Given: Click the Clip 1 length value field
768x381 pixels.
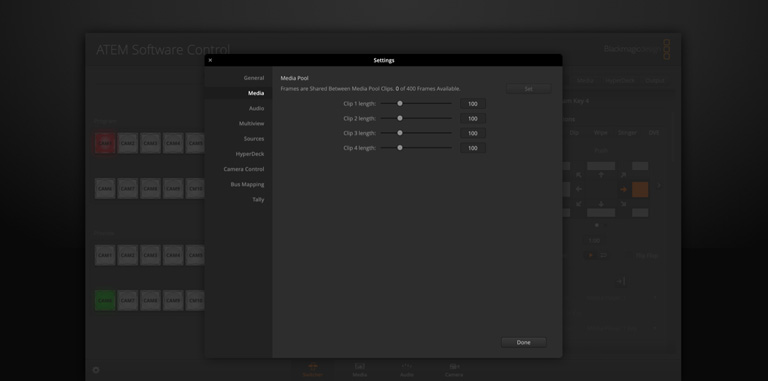Looking at the screenshot, I should [473, 104].
